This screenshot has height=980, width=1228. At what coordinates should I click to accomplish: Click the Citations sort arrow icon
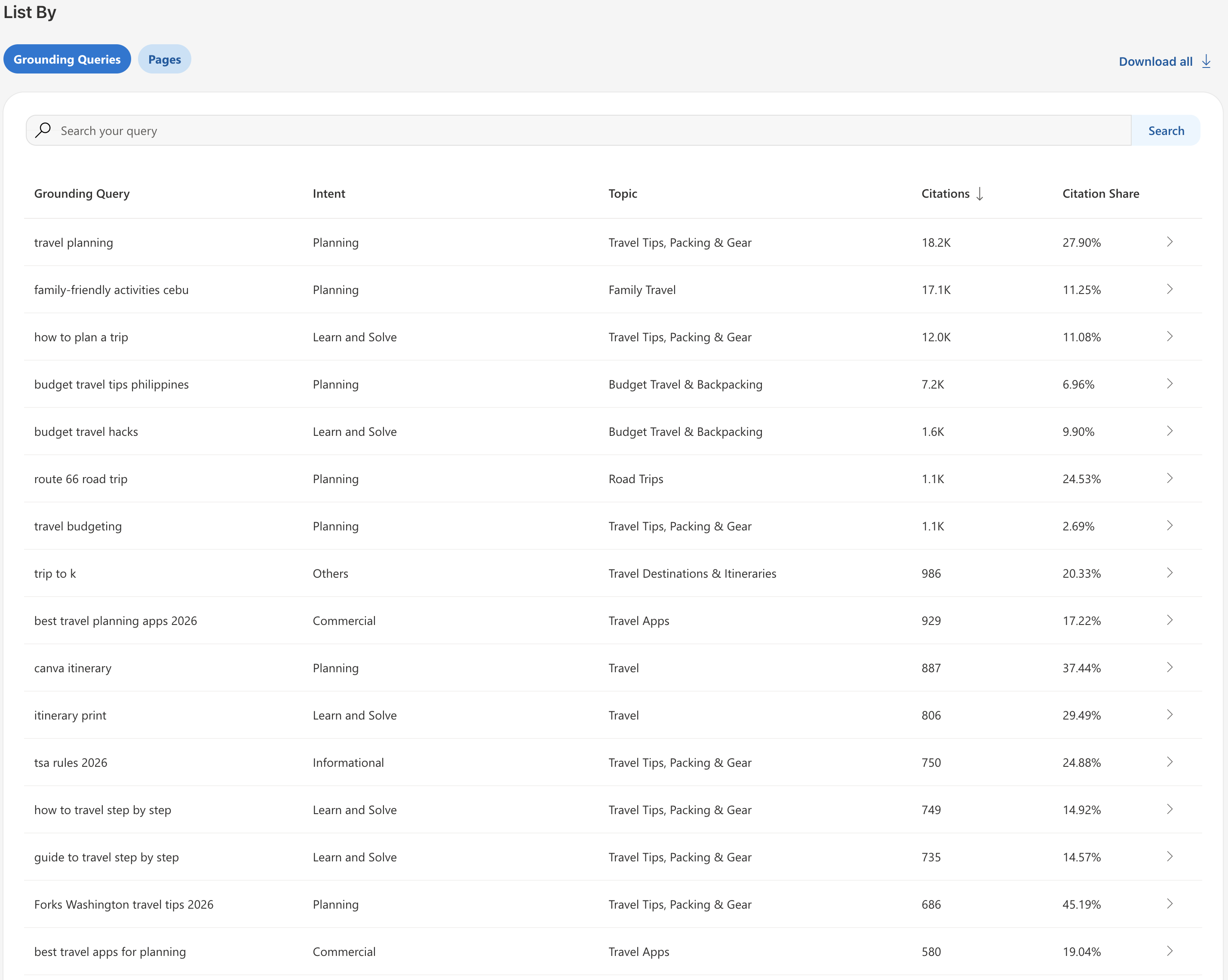pos(979,193)
